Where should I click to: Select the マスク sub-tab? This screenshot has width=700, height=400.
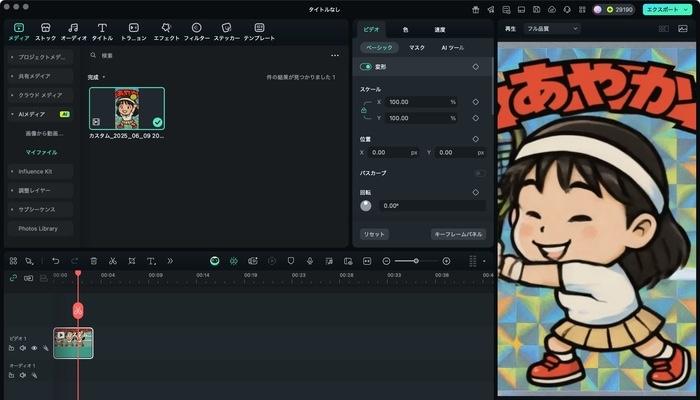(x=417, y=47)
